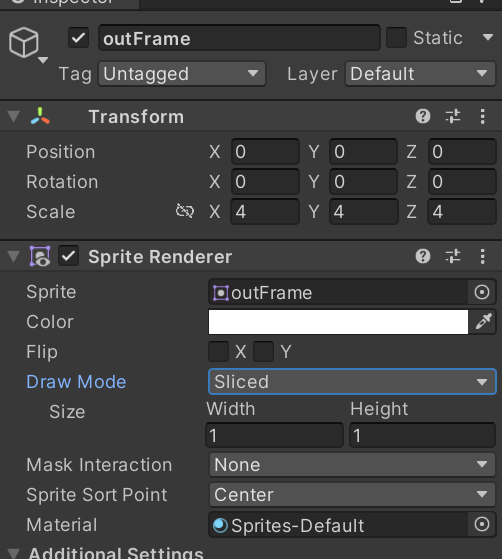The height and width of the screenshot is (559, 502).
Task: Open the Sprite Sort Point dropdown
Action: point(352,495)
